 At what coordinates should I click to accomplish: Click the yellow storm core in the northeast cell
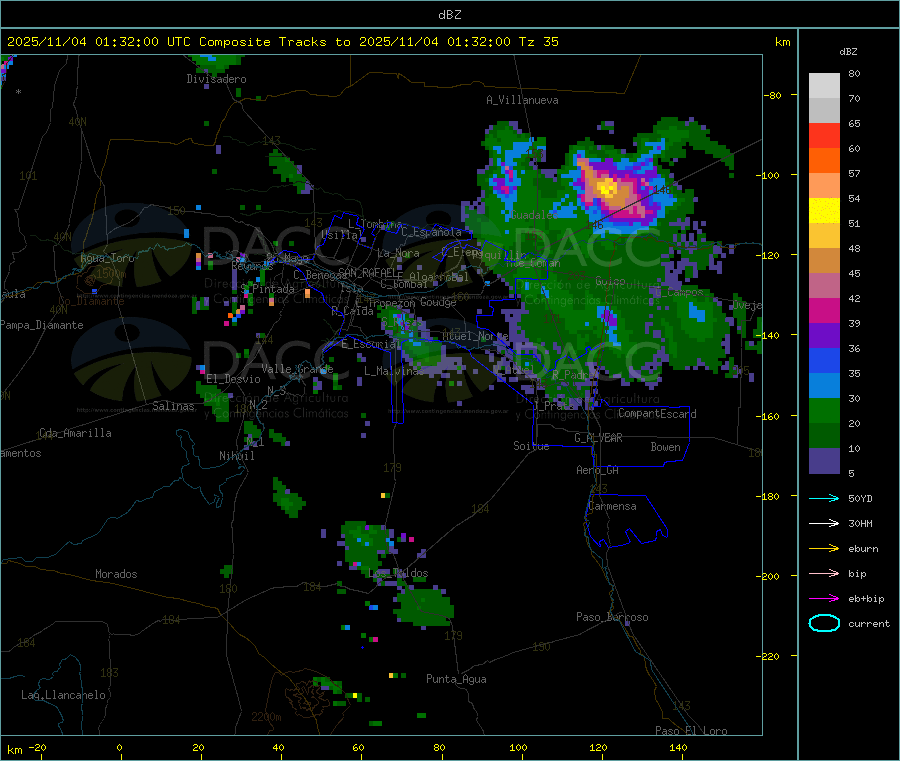607,188
